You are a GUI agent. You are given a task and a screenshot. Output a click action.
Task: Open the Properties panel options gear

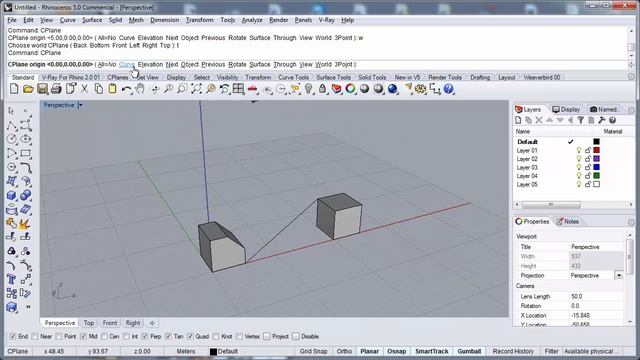pos(631,222)
